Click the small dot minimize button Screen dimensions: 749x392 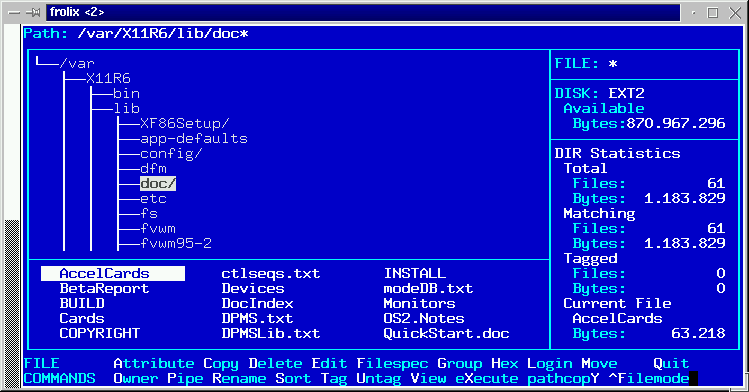(694, 13)
